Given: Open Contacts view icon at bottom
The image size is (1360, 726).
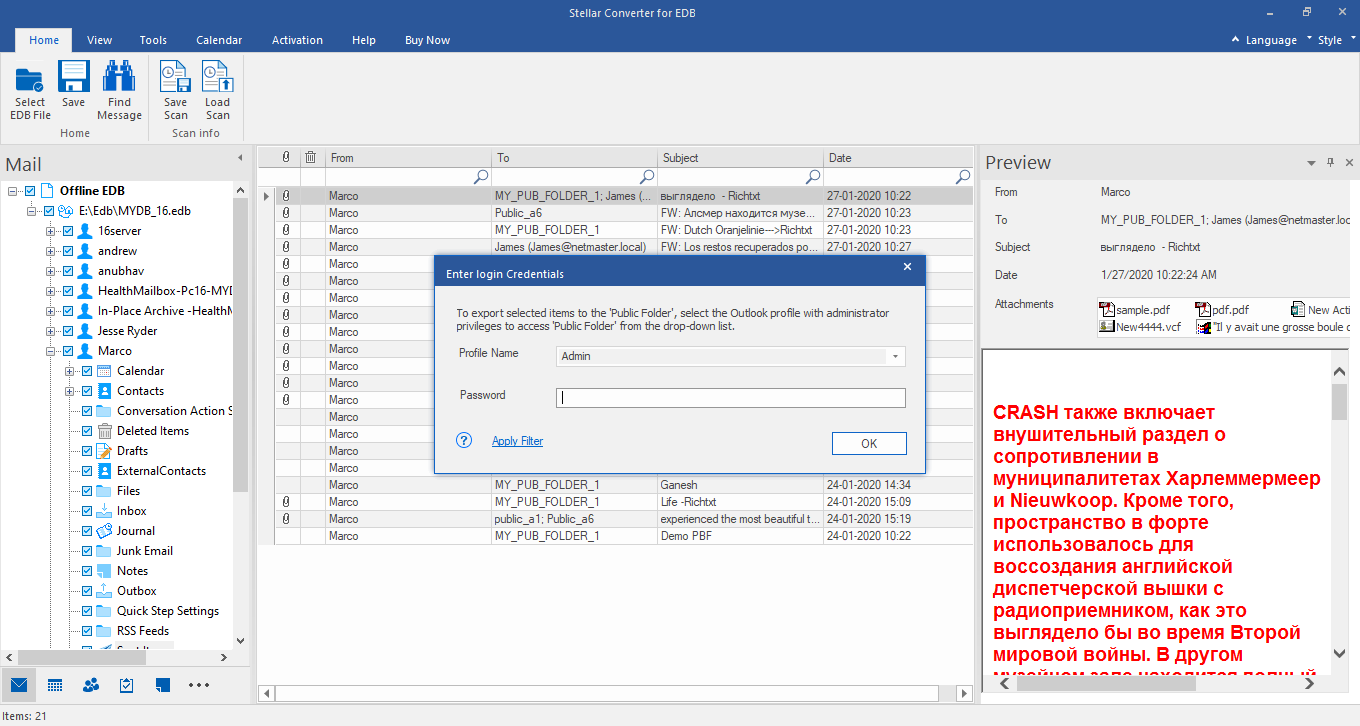Looking at the screenshot, I should click(x=91, y=685).
